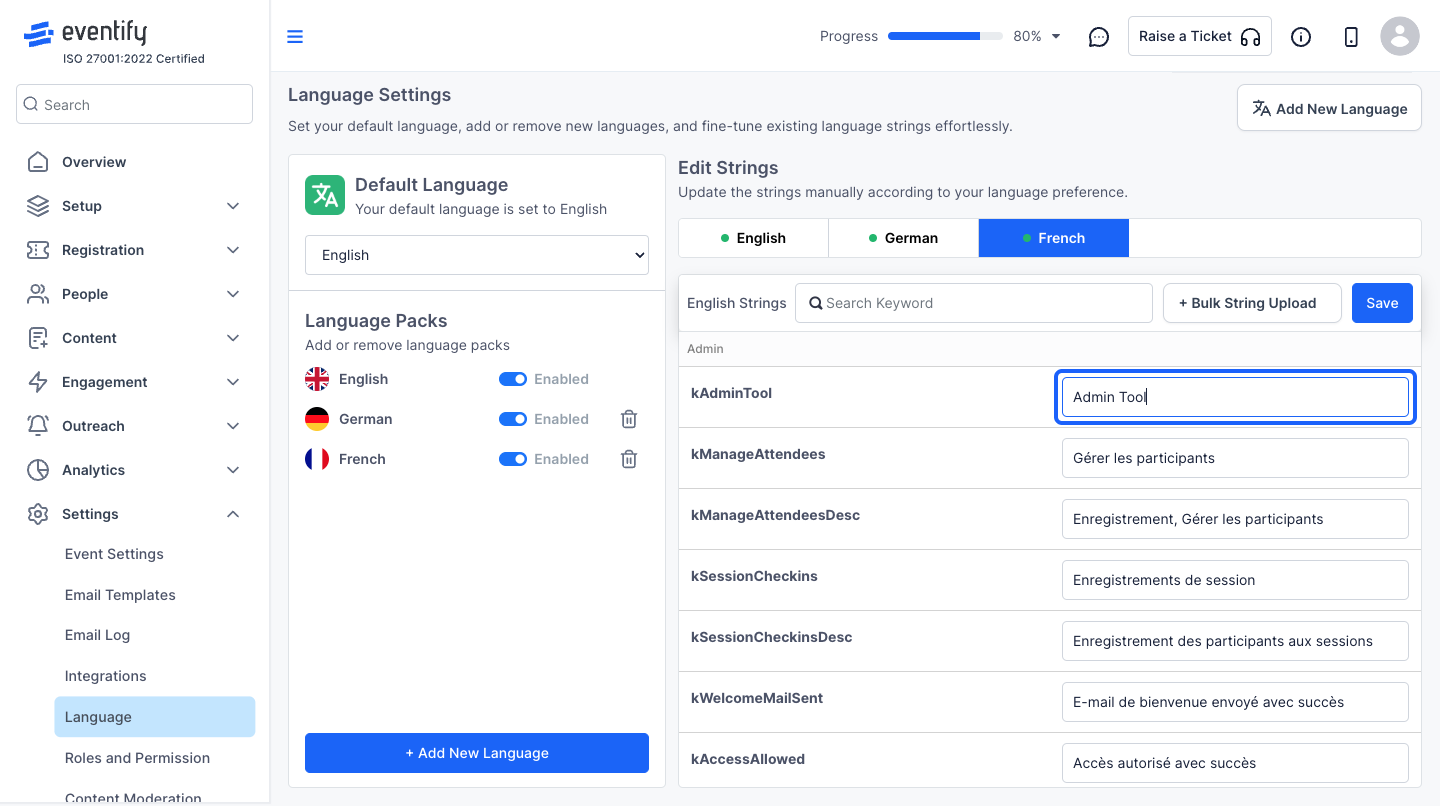Open Roles and Permission settings

(138, 758)
